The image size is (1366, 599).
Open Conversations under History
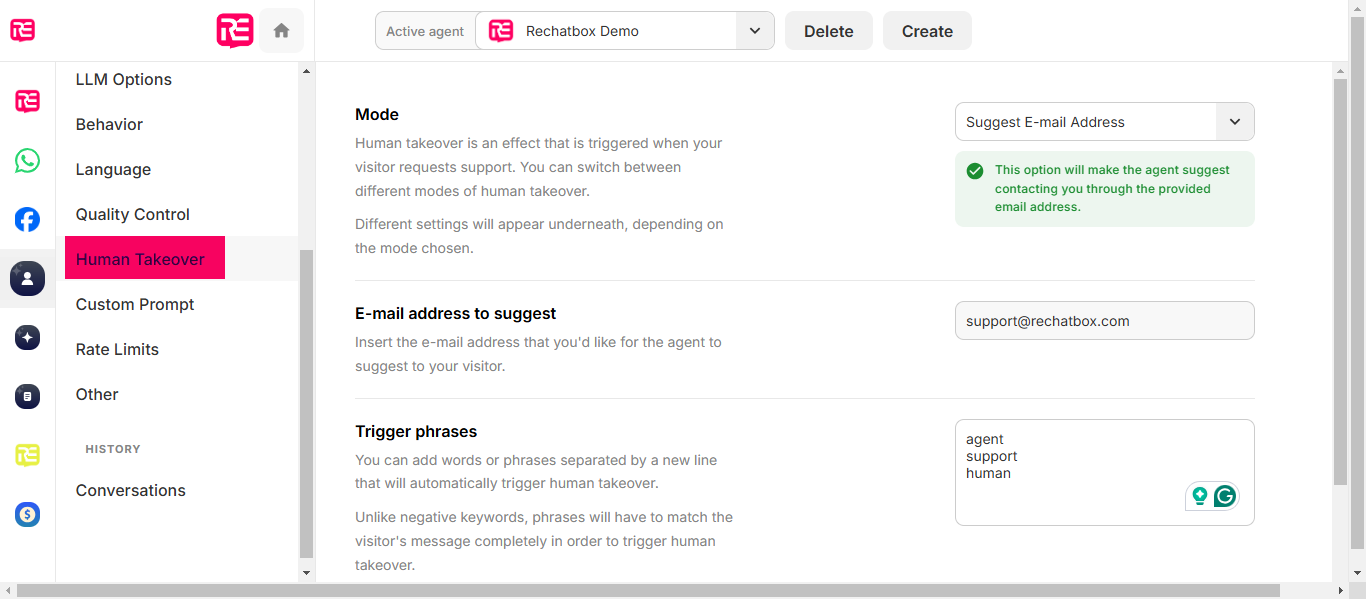coord(131,490)
